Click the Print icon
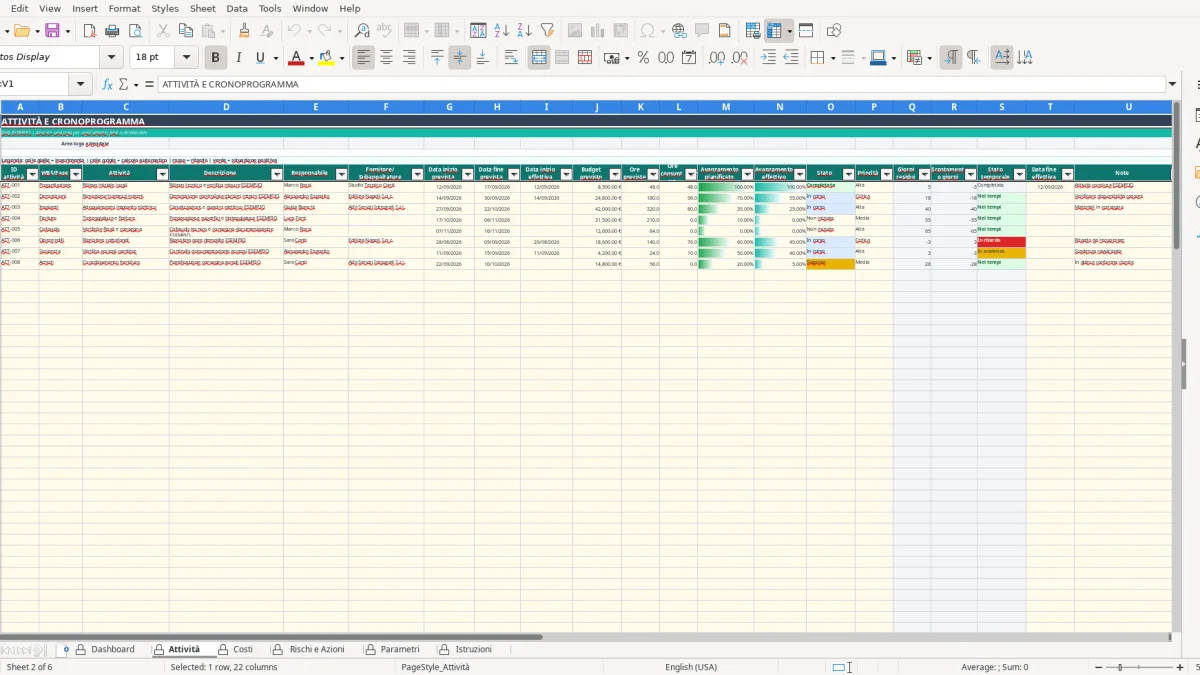 click(113, 31)
